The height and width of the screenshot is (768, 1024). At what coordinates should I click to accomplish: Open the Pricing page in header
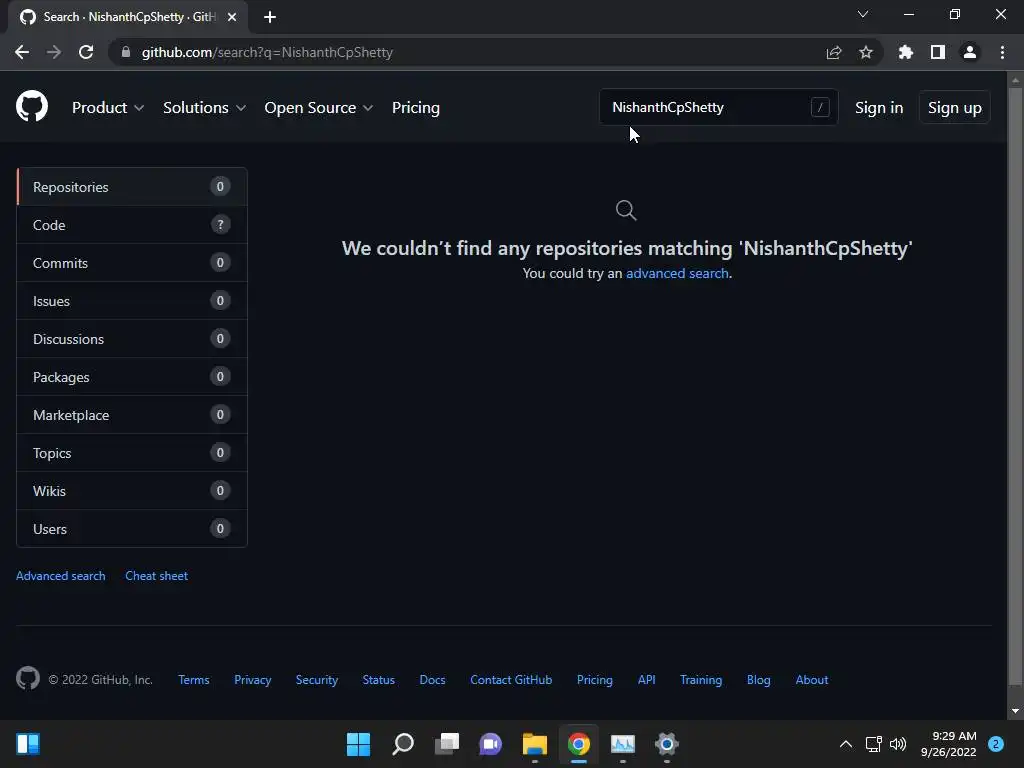pyautogui.click(x=416, y=108)
